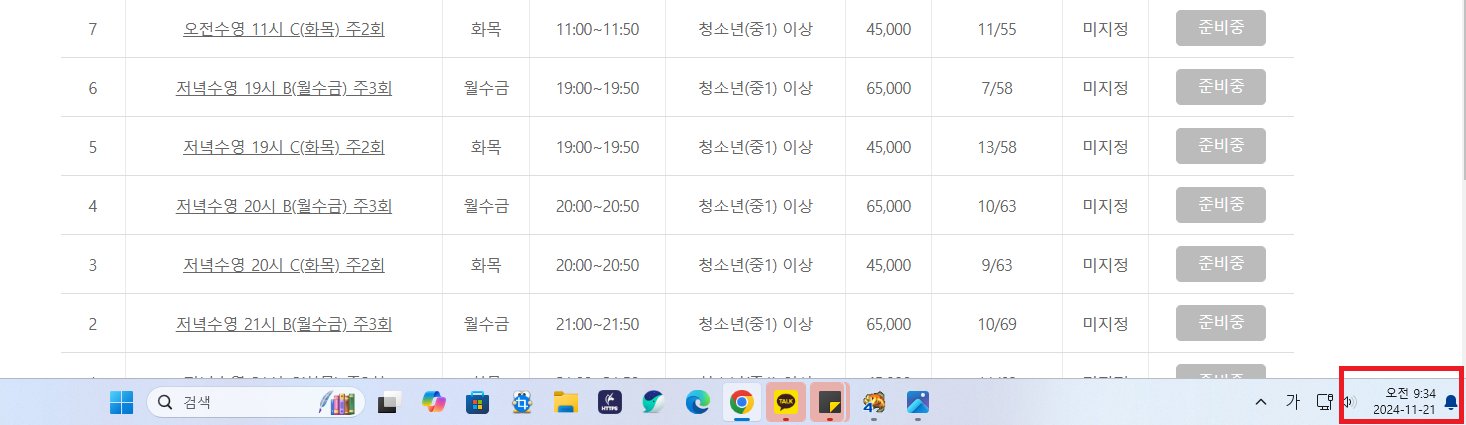Open 오전수영 11시 C(화목) 주2회 link
The width and height of the screenshot is (1466, 425).
284,29
